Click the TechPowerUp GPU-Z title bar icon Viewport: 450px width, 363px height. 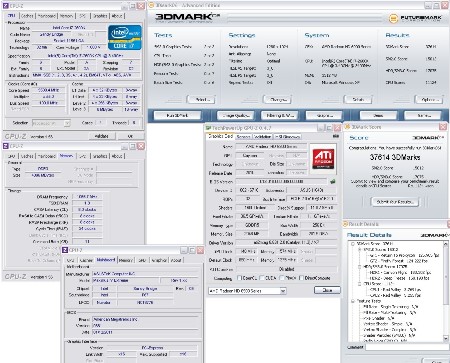click(x=209, y=128)
